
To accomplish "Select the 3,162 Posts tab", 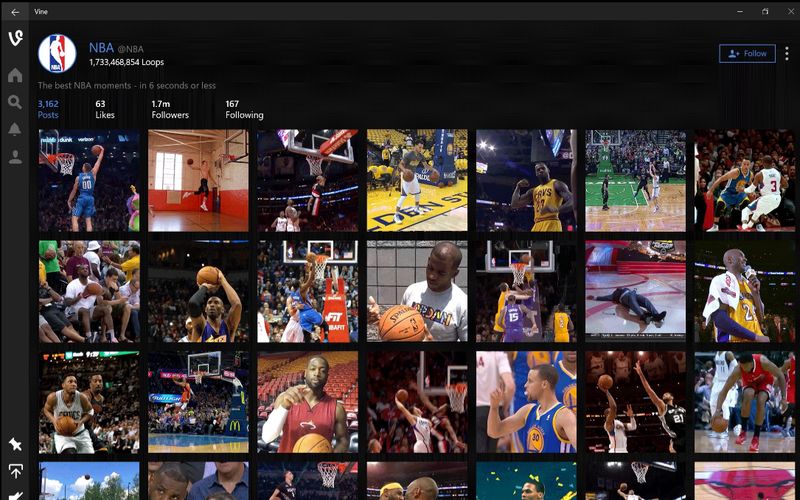I will [x=48, y=109].
